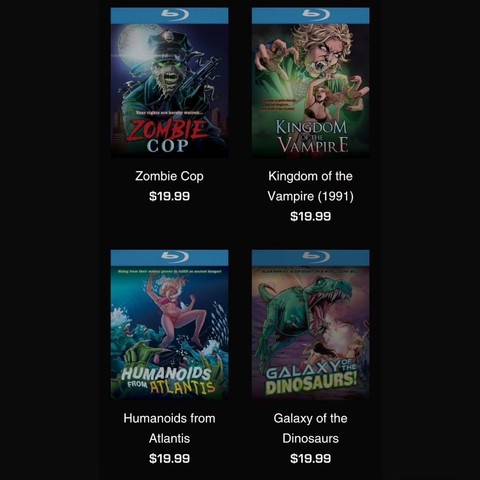Select $19.99 price under Galaxy of the Dinosaurs
480x480 pixels.
[310, 458]
